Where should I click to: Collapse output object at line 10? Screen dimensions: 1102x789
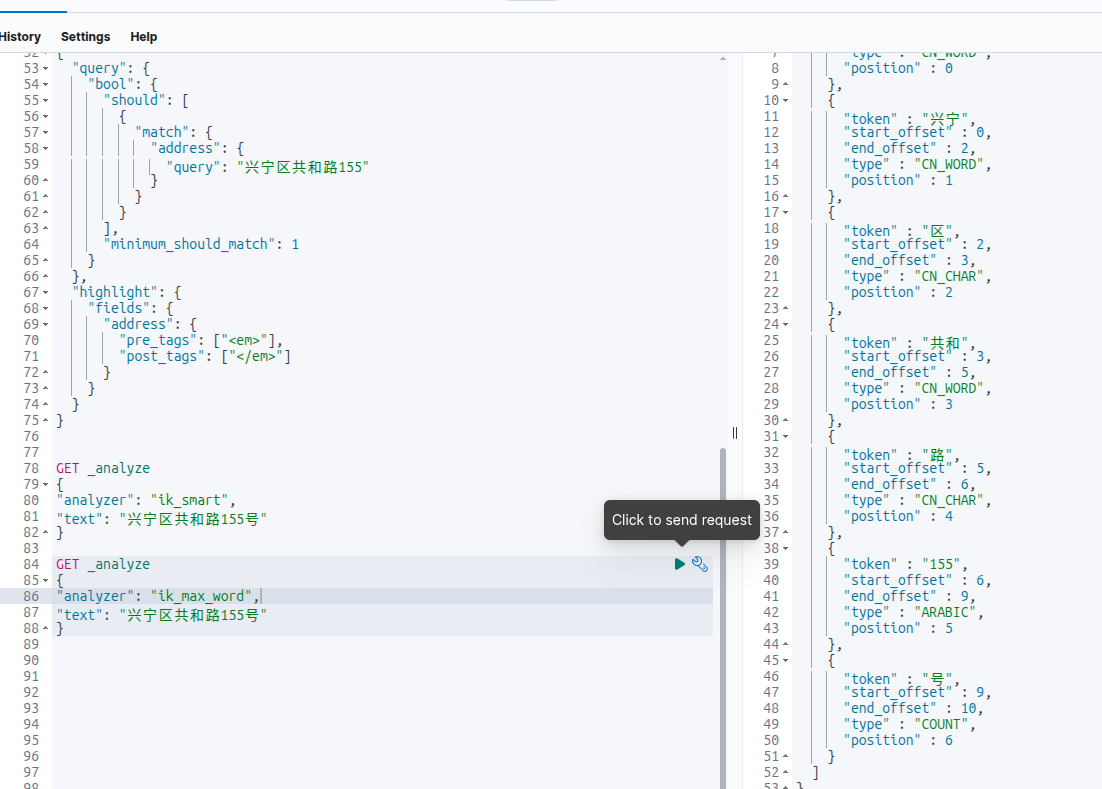click(786, 101)
